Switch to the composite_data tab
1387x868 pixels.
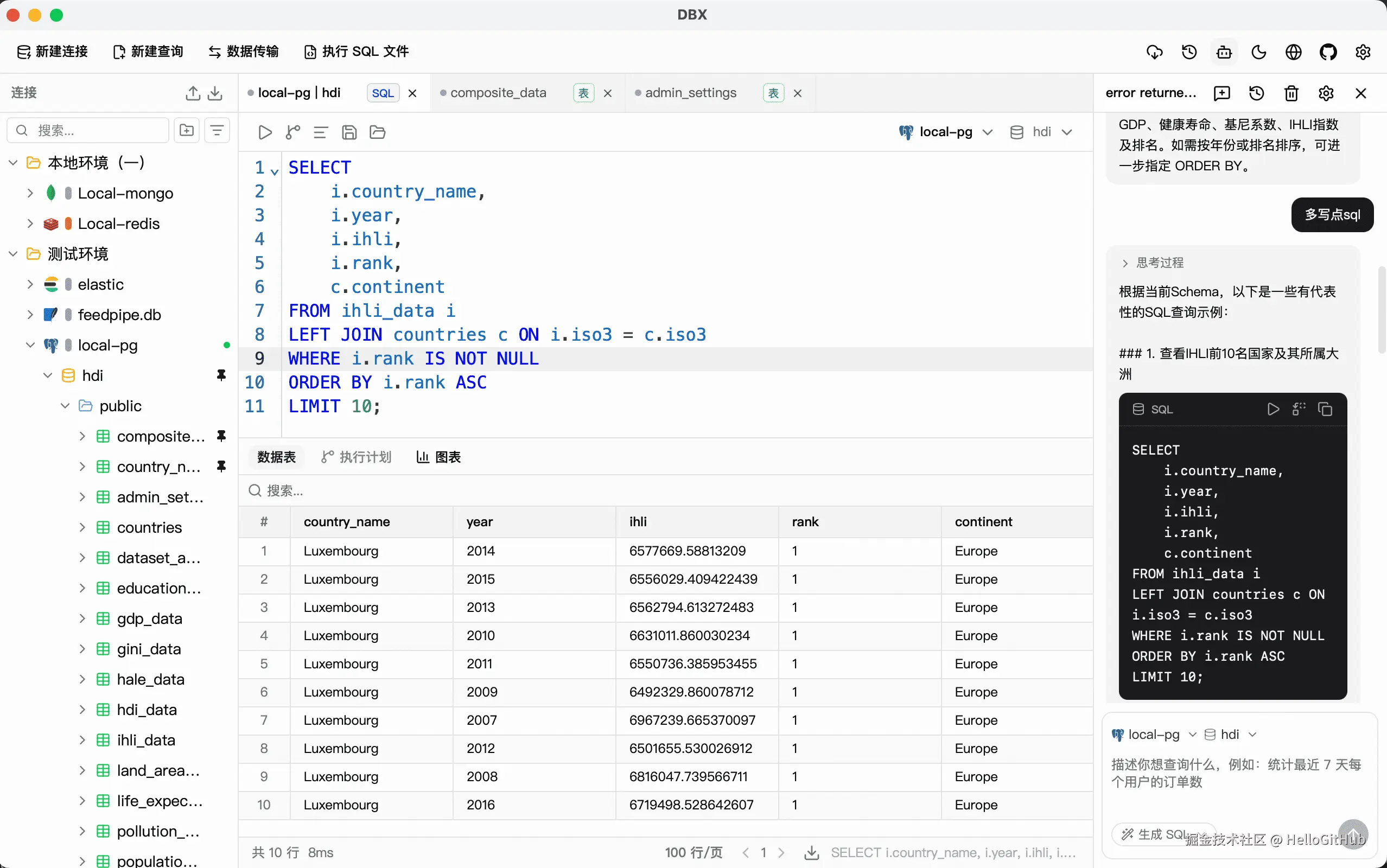point(498,93)
